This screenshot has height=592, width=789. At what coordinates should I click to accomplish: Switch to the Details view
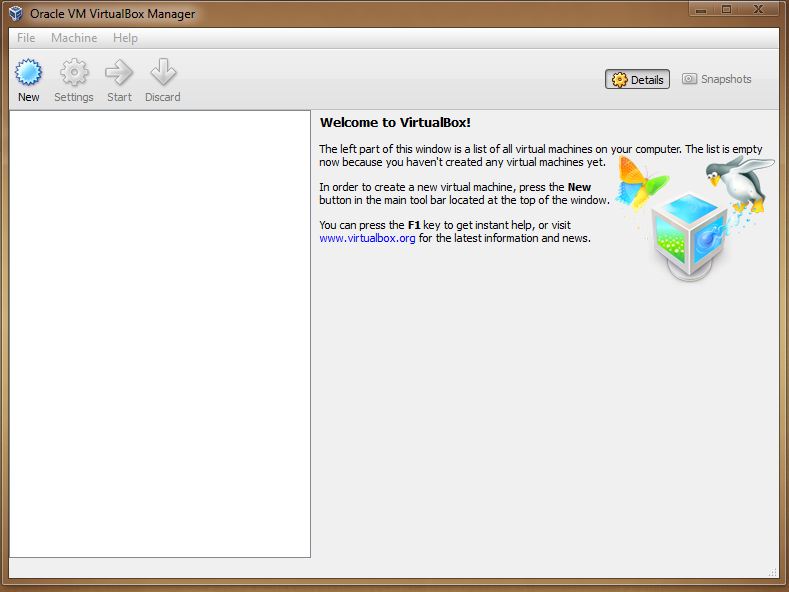coord(637,80)
